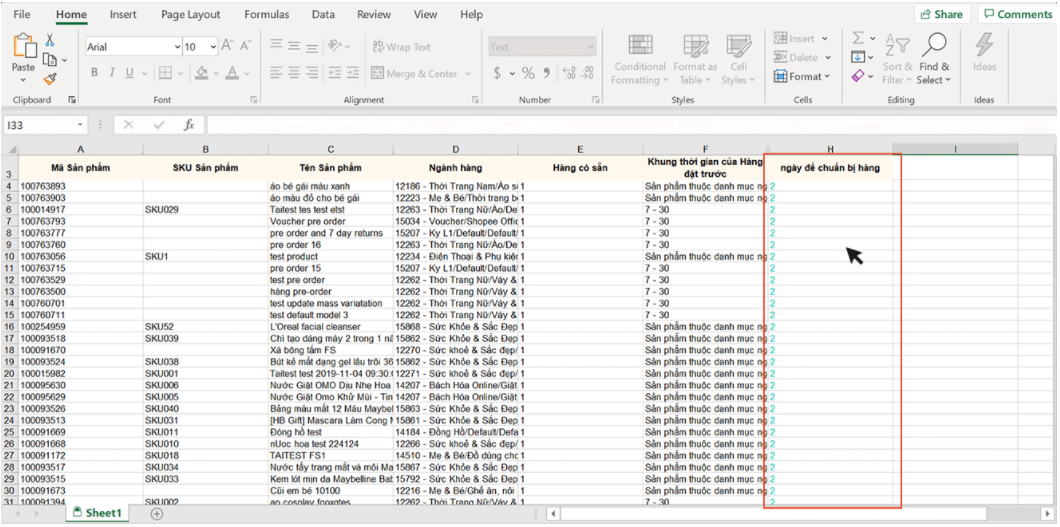Click the Increase Font Size icon
This screenshot has width=1060, height=527.
point(228,46)
